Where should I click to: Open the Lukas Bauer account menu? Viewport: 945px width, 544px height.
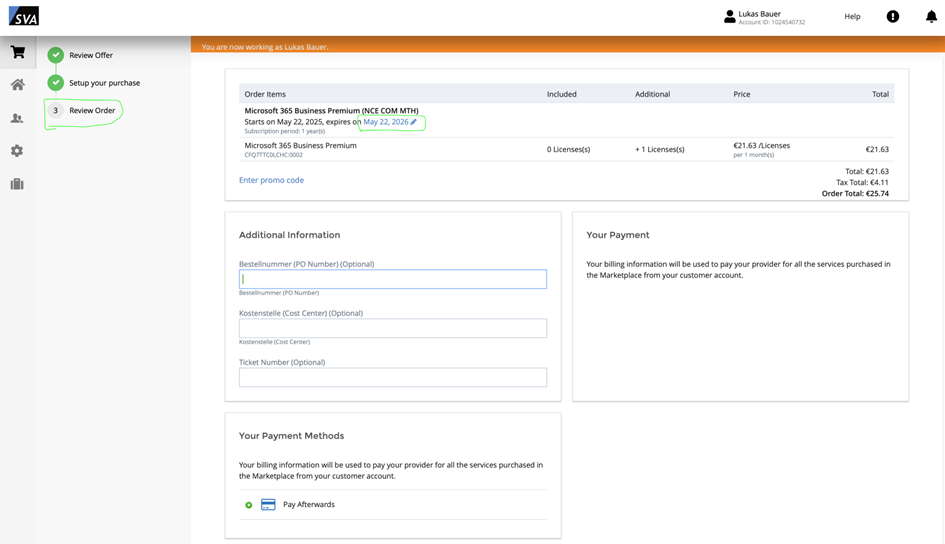click(x=764, y=16)
